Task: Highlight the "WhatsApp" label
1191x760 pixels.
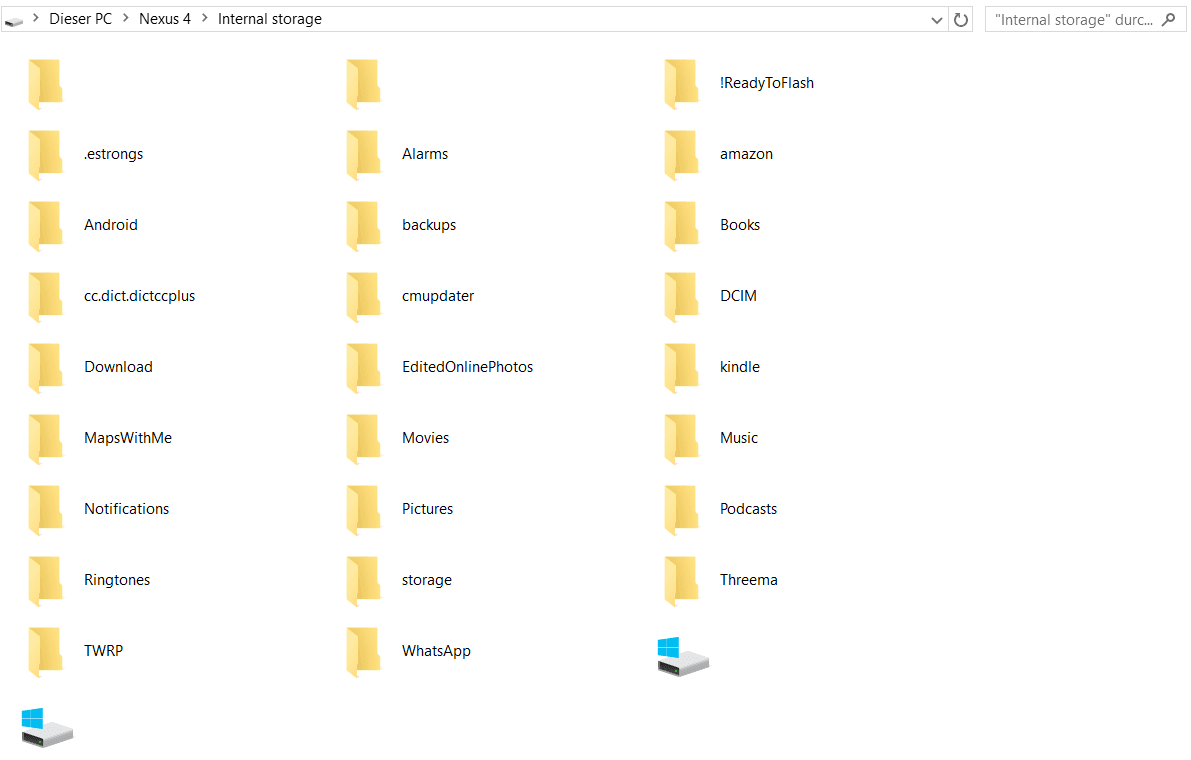Action: pyautogui.click(x=436, y=651)
